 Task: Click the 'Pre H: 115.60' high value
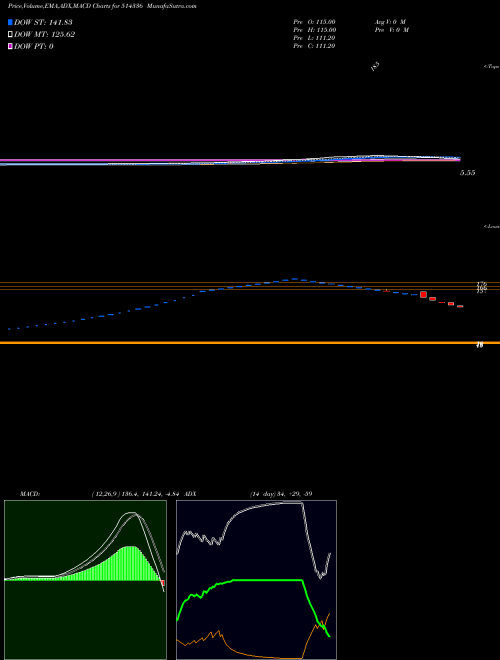click(314, 30)
